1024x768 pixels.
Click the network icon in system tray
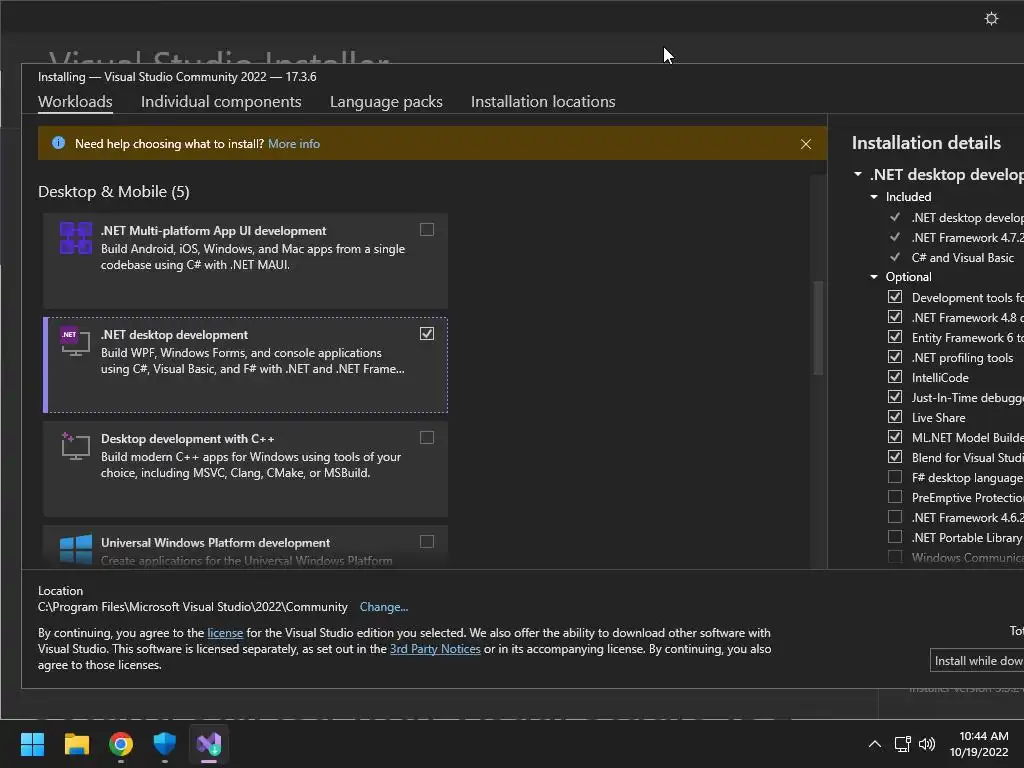pyautogui.click(x=903, y=744)
